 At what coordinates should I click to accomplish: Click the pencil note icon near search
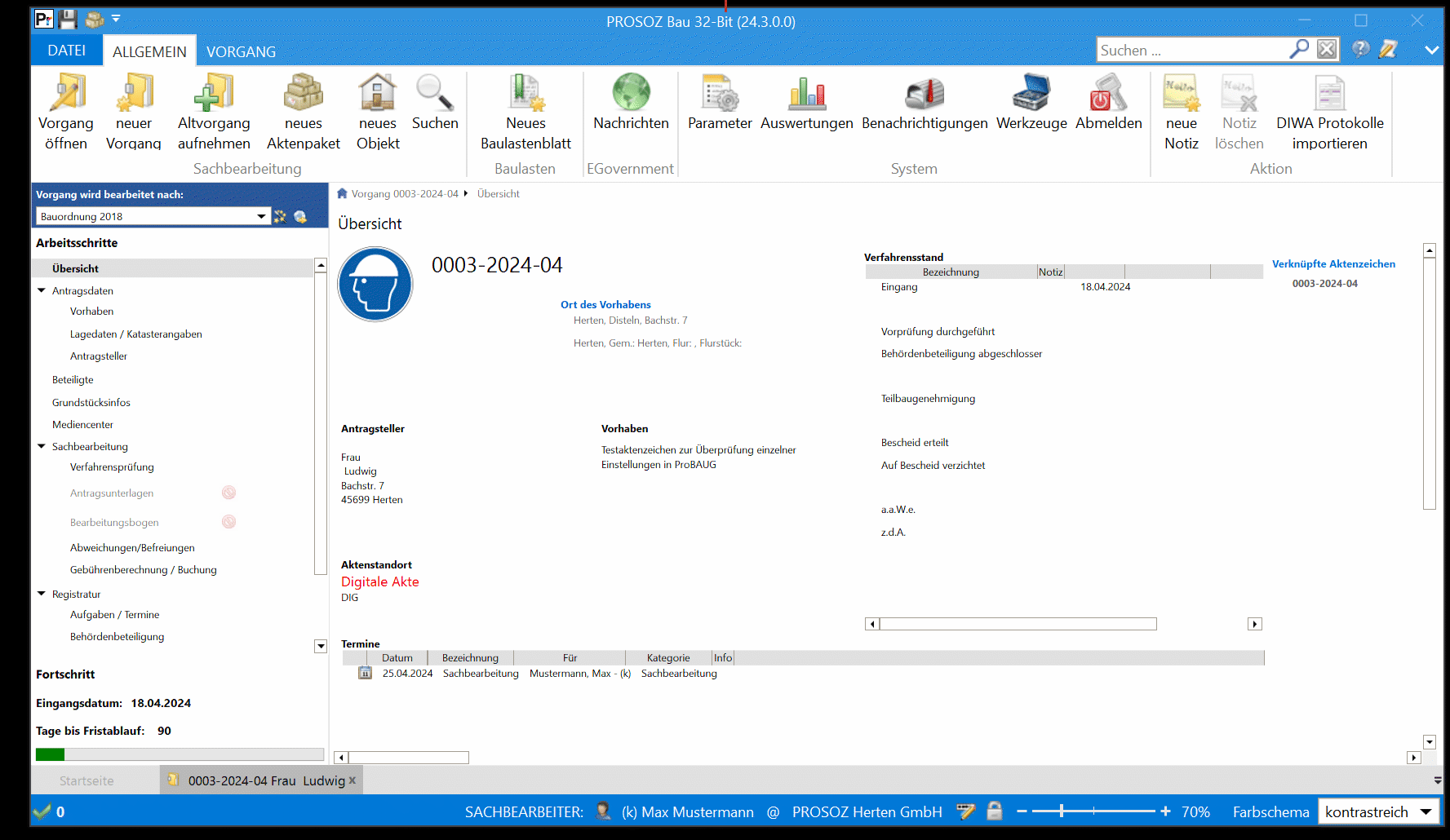click(1388, 49)
